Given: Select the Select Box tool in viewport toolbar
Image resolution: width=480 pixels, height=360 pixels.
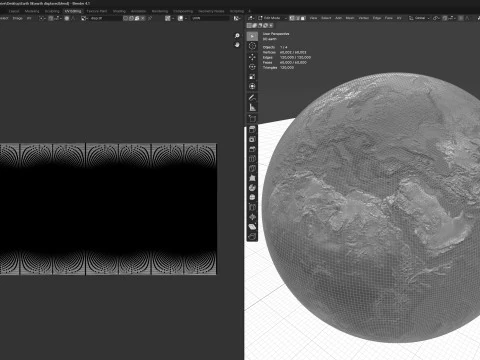Looking at the screenshot, I should pos(252,36).
